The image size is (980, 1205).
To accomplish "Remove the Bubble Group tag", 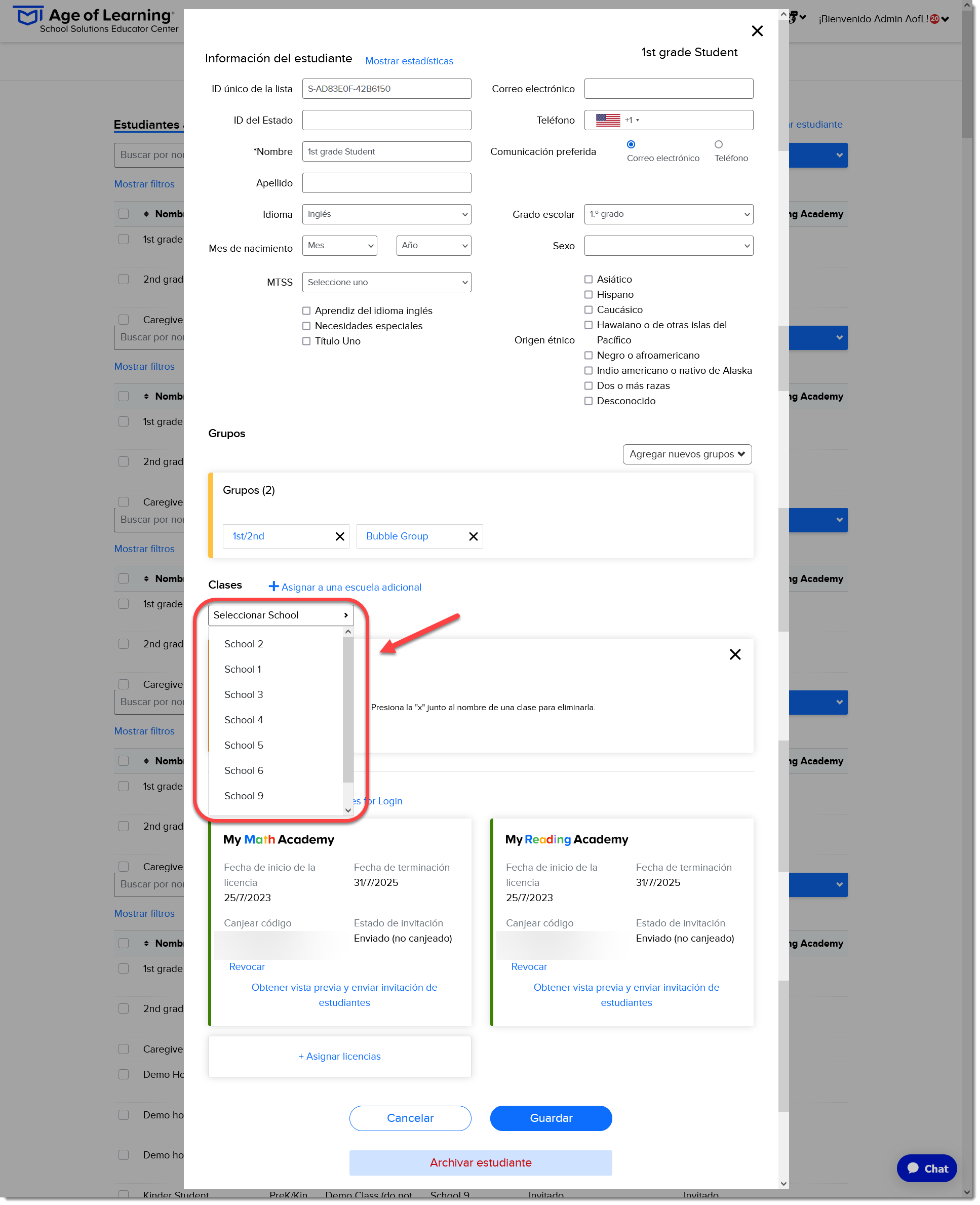I will tap(474, 536).
